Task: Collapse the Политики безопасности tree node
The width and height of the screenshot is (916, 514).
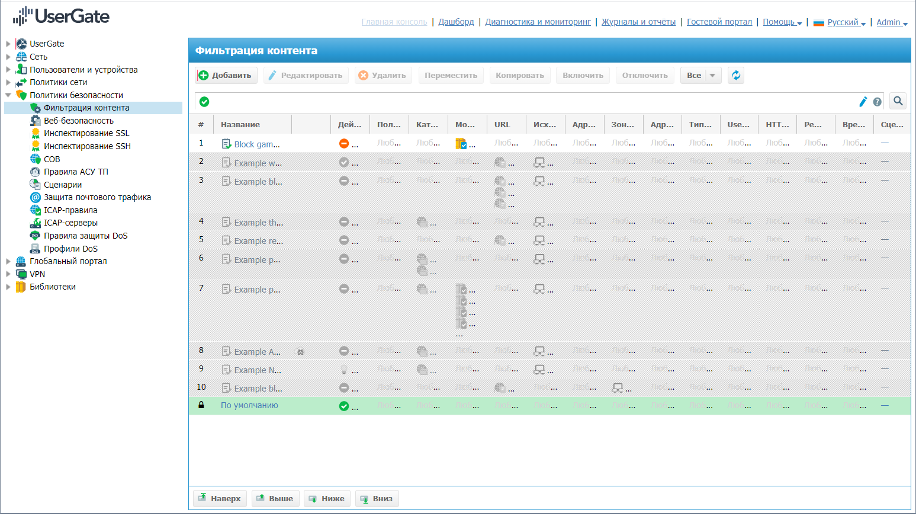Action: click(9, 95)
